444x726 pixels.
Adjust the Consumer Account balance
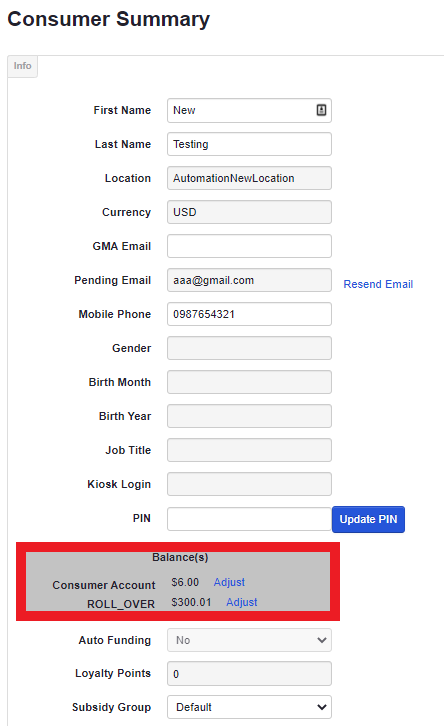(229, 582)
